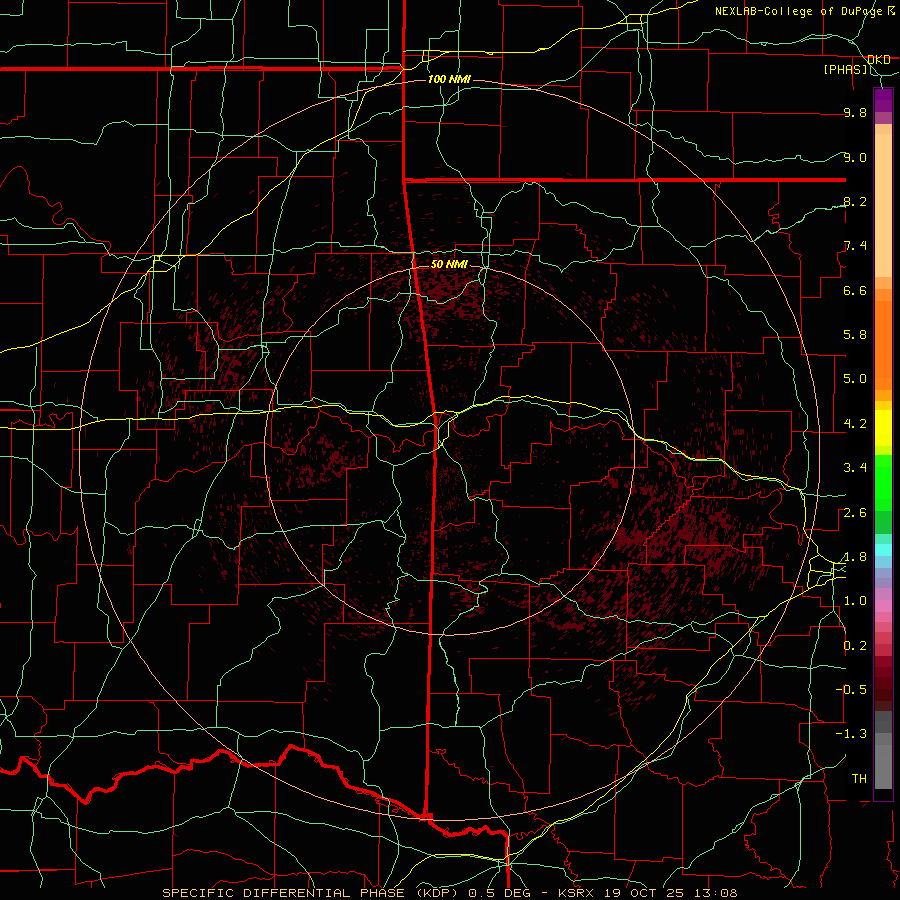Viewport: 900px width, 900px height.
Task: Click the 1.8 scale value
Action: 855,557
